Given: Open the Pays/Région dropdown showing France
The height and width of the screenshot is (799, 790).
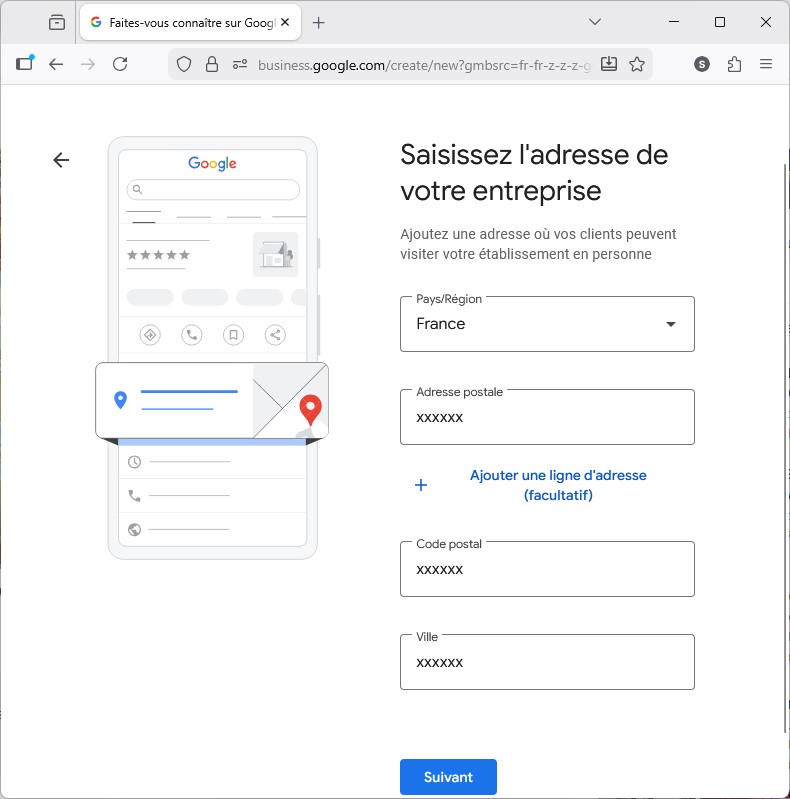Looking at the screenshot, I should 547,324.
